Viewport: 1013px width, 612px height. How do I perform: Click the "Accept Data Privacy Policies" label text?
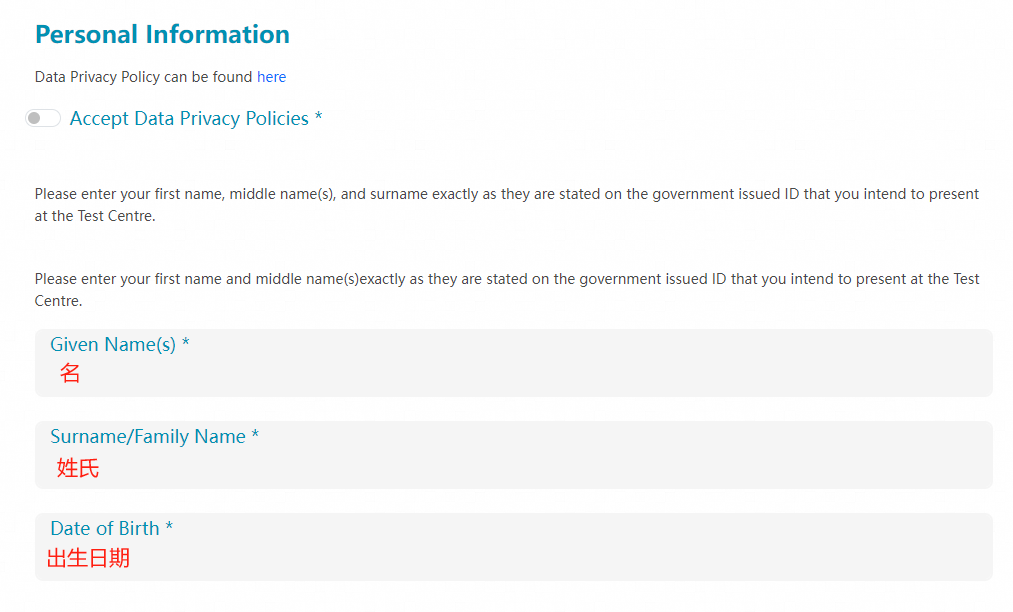189,119
